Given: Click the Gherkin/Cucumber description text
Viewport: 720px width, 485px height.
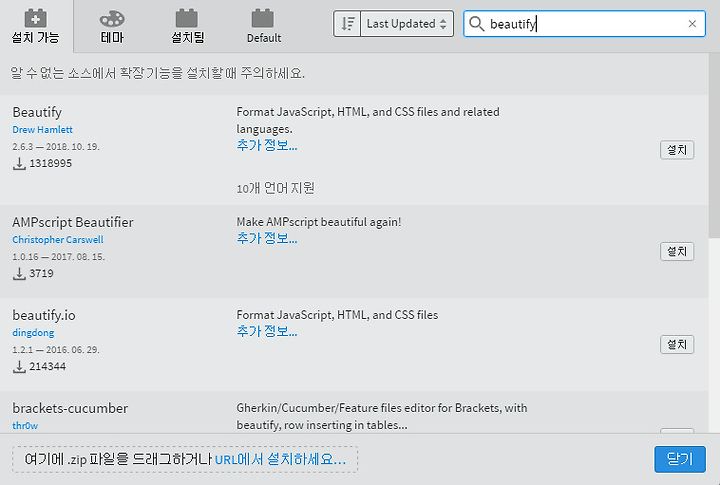Looking at the screenshot, I should [382, 417].
